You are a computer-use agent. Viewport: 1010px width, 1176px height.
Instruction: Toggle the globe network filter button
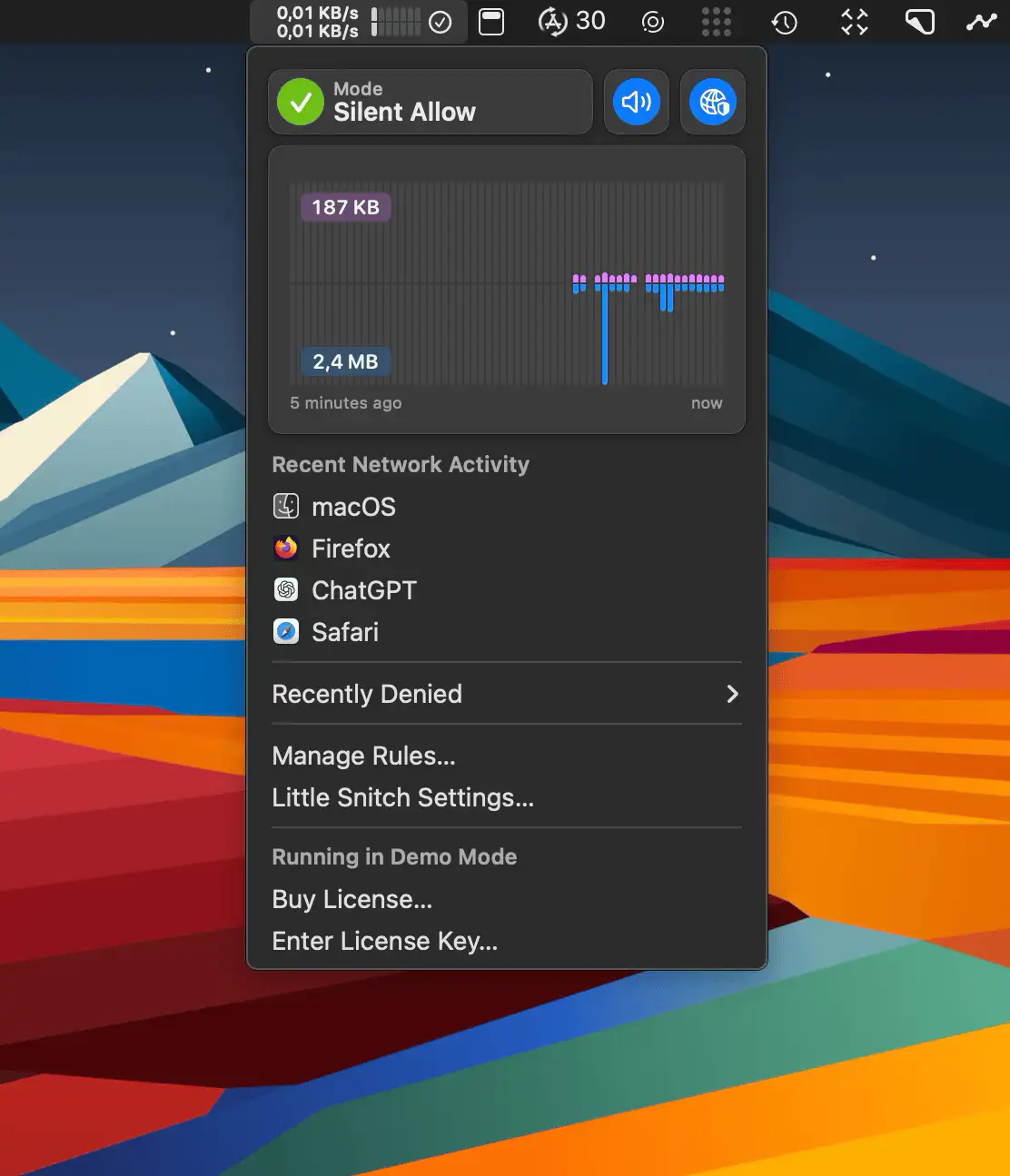point(713,102)
